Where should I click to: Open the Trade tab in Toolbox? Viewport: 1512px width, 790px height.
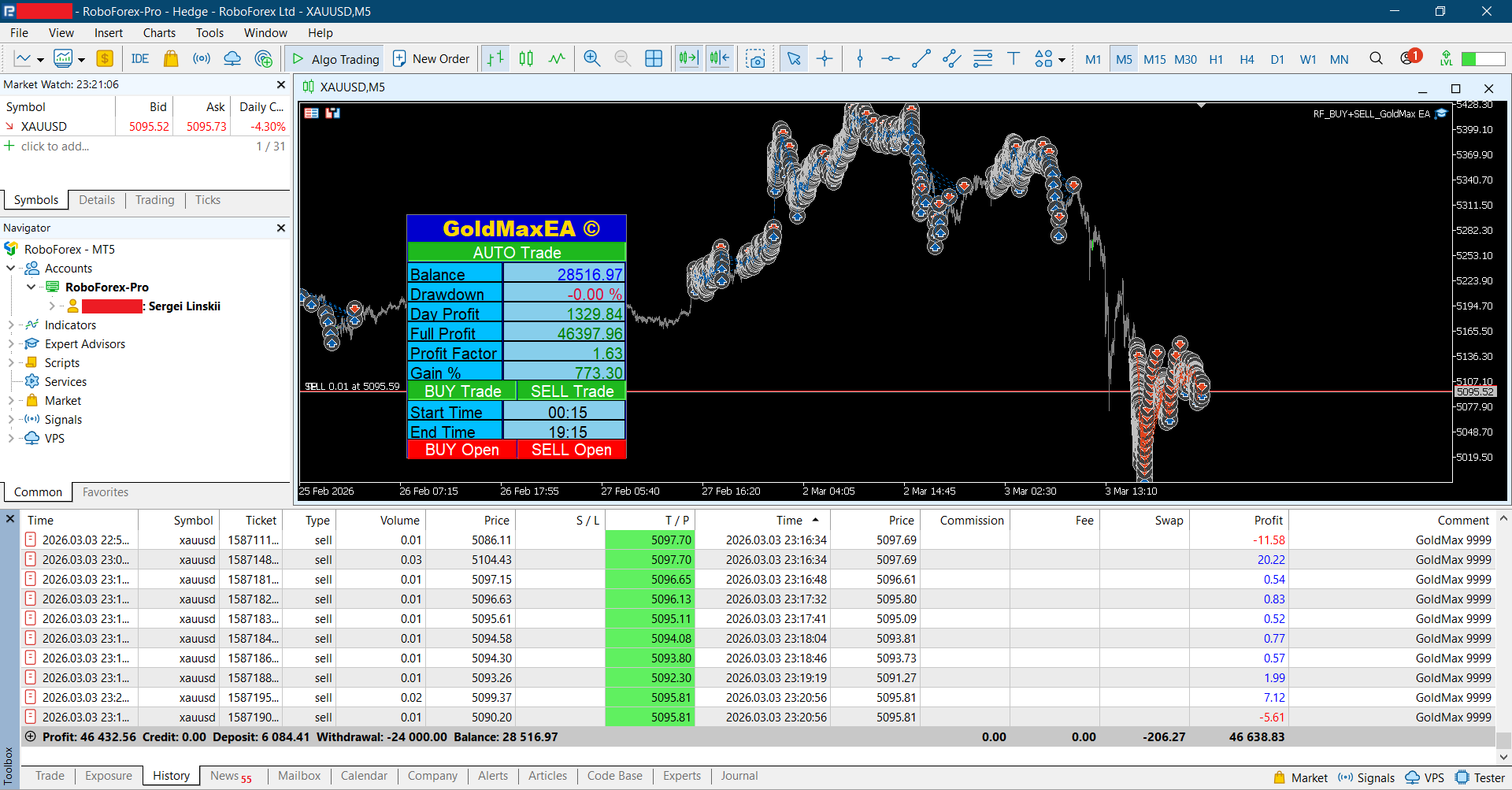point(50,776)
